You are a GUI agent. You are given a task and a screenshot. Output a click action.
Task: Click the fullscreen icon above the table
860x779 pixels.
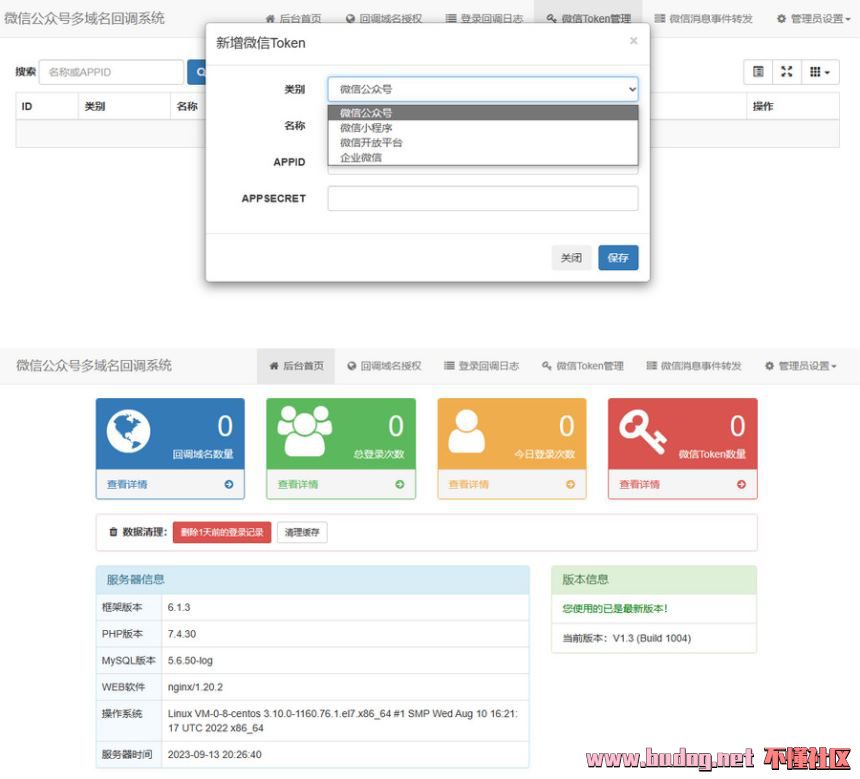tap(787, 72)
